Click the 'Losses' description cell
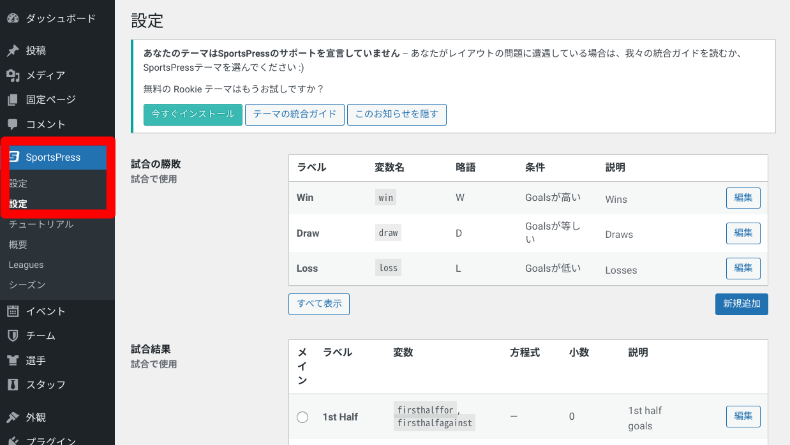Viewport: 790px width, 445px height. (x=621, y=270)
